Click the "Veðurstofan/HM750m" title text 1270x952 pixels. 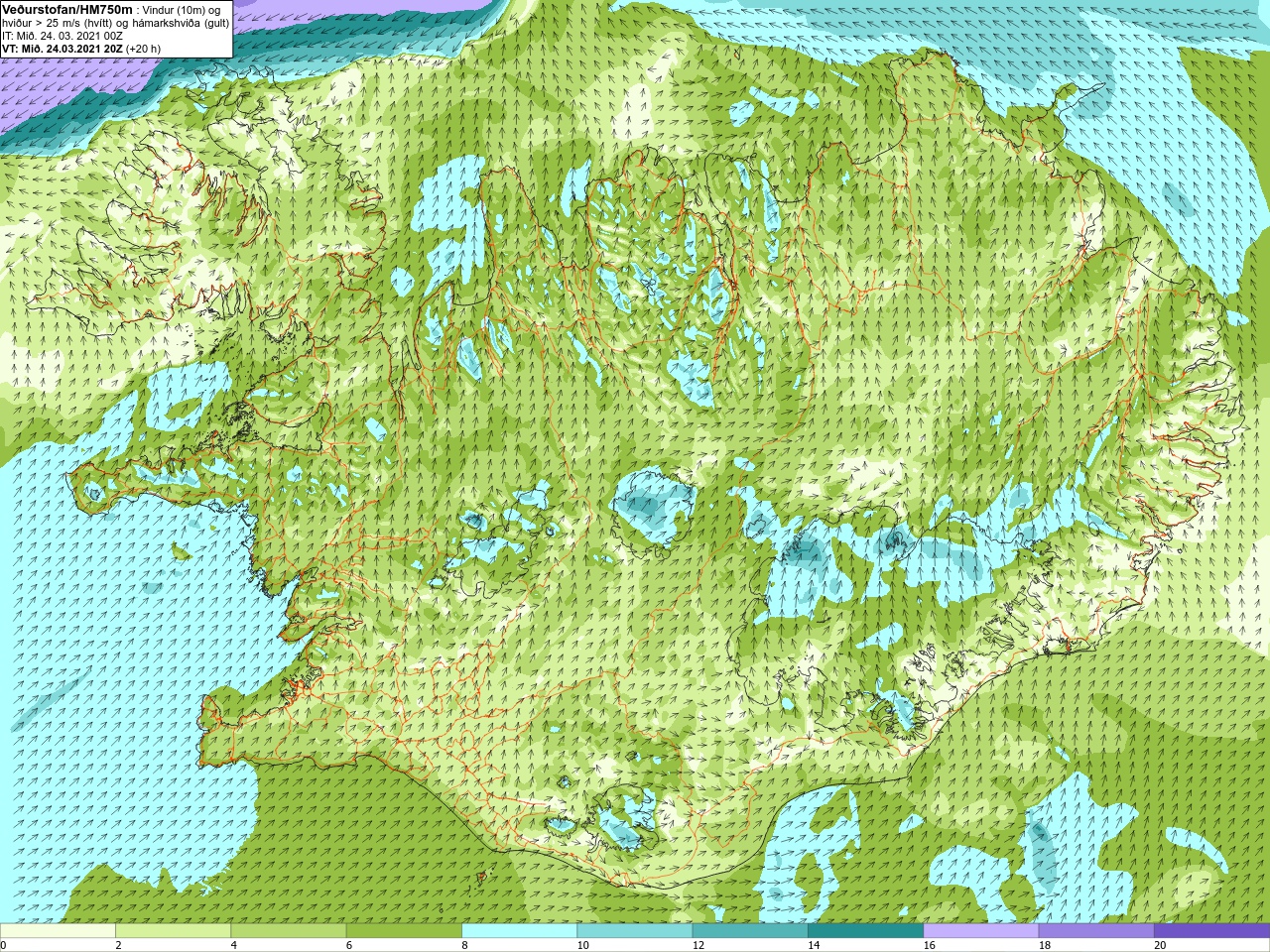click(67, 8)
